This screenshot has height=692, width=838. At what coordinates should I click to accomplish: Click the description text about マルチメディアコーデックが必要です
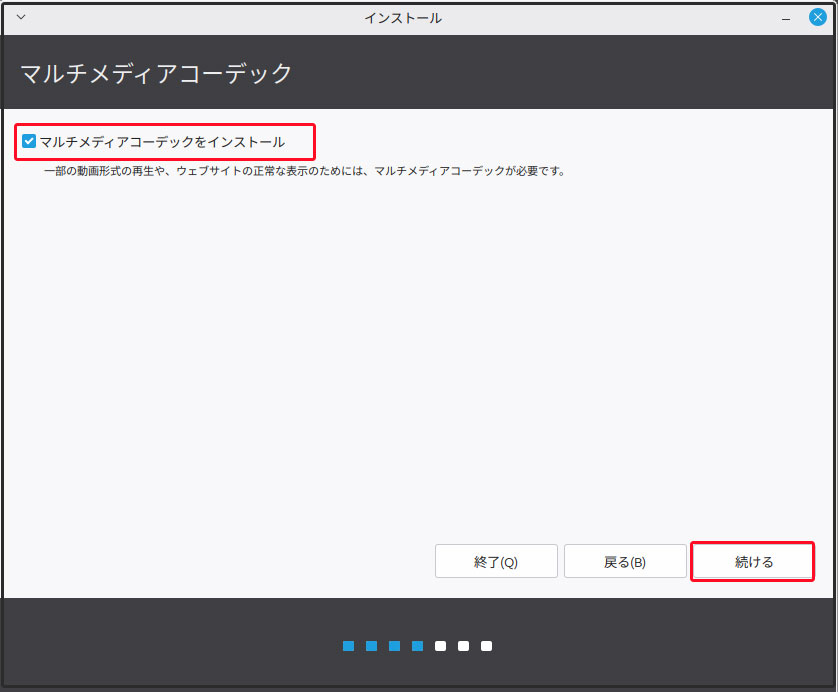(x=305, y=172)
